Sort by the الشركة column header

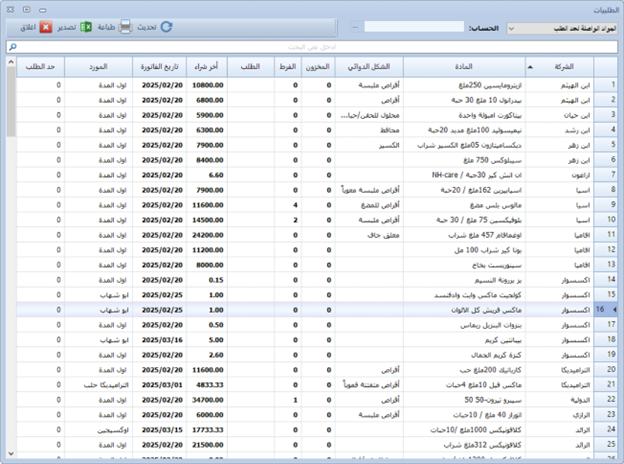[x=560, y=66]
